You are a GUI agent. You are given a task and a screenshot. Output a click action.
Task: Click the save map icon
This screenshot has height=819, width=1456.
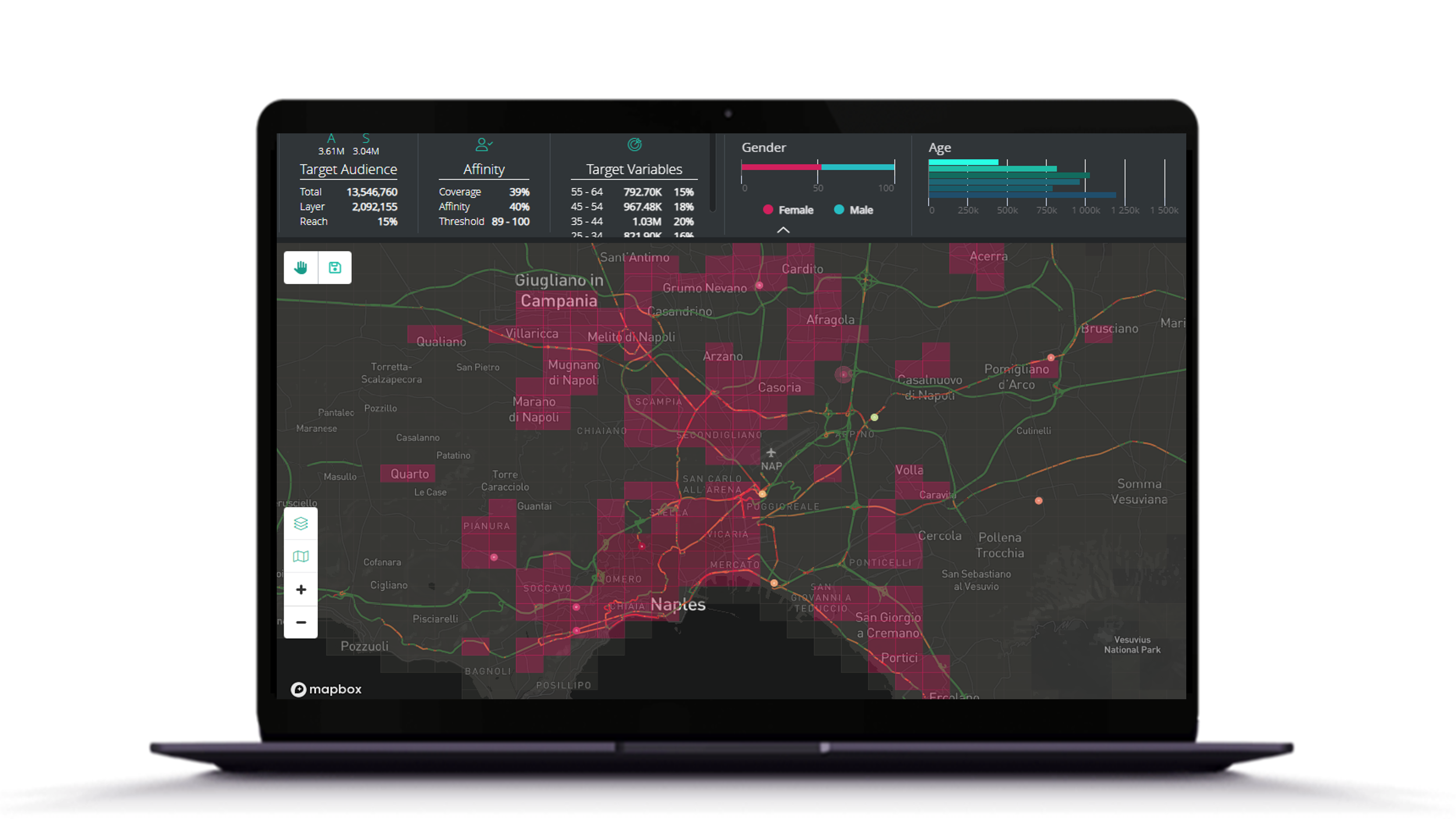[335, 267]
